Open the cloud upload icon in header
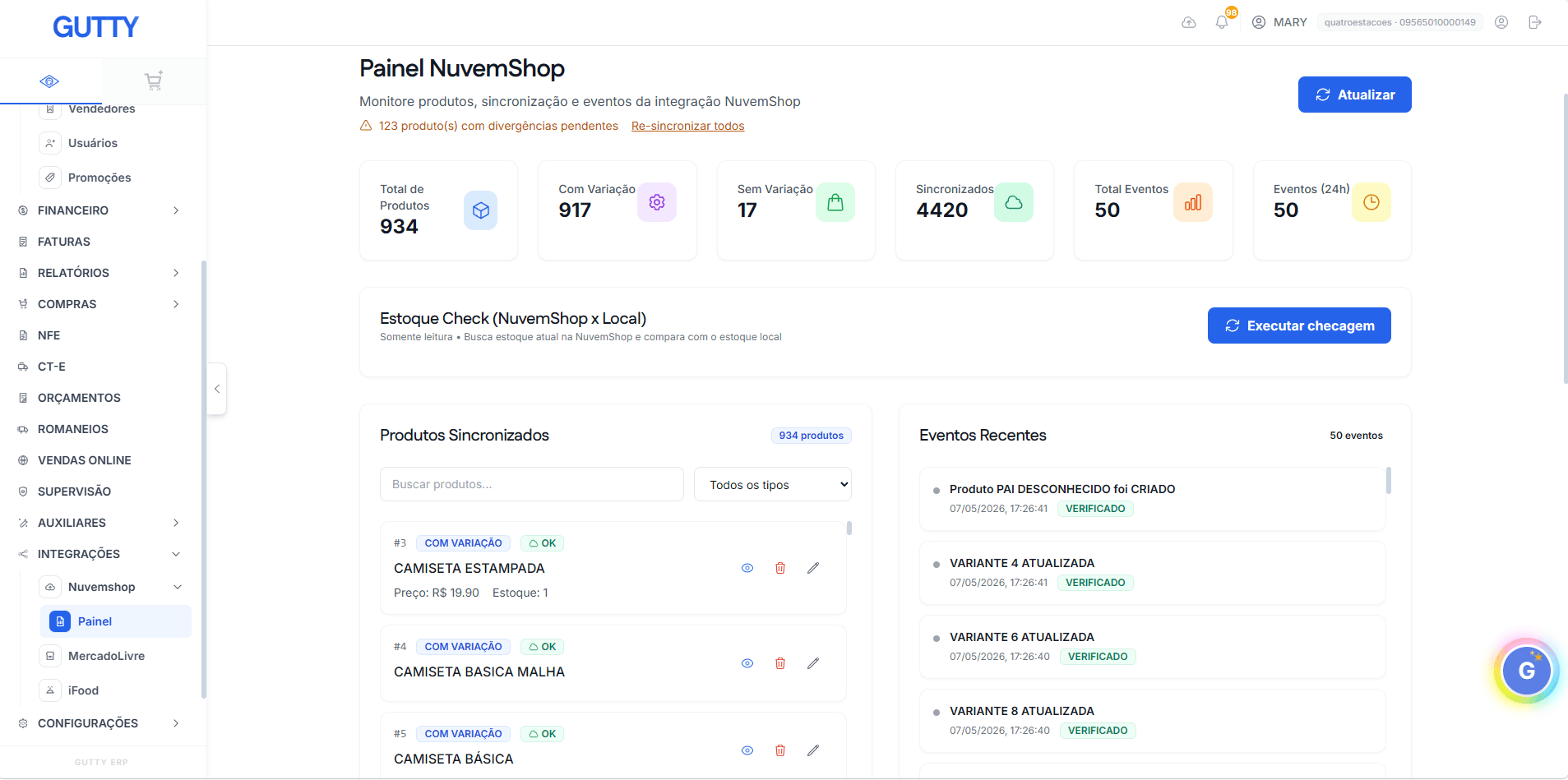 pyautogui.click(x=1189, y=22)
